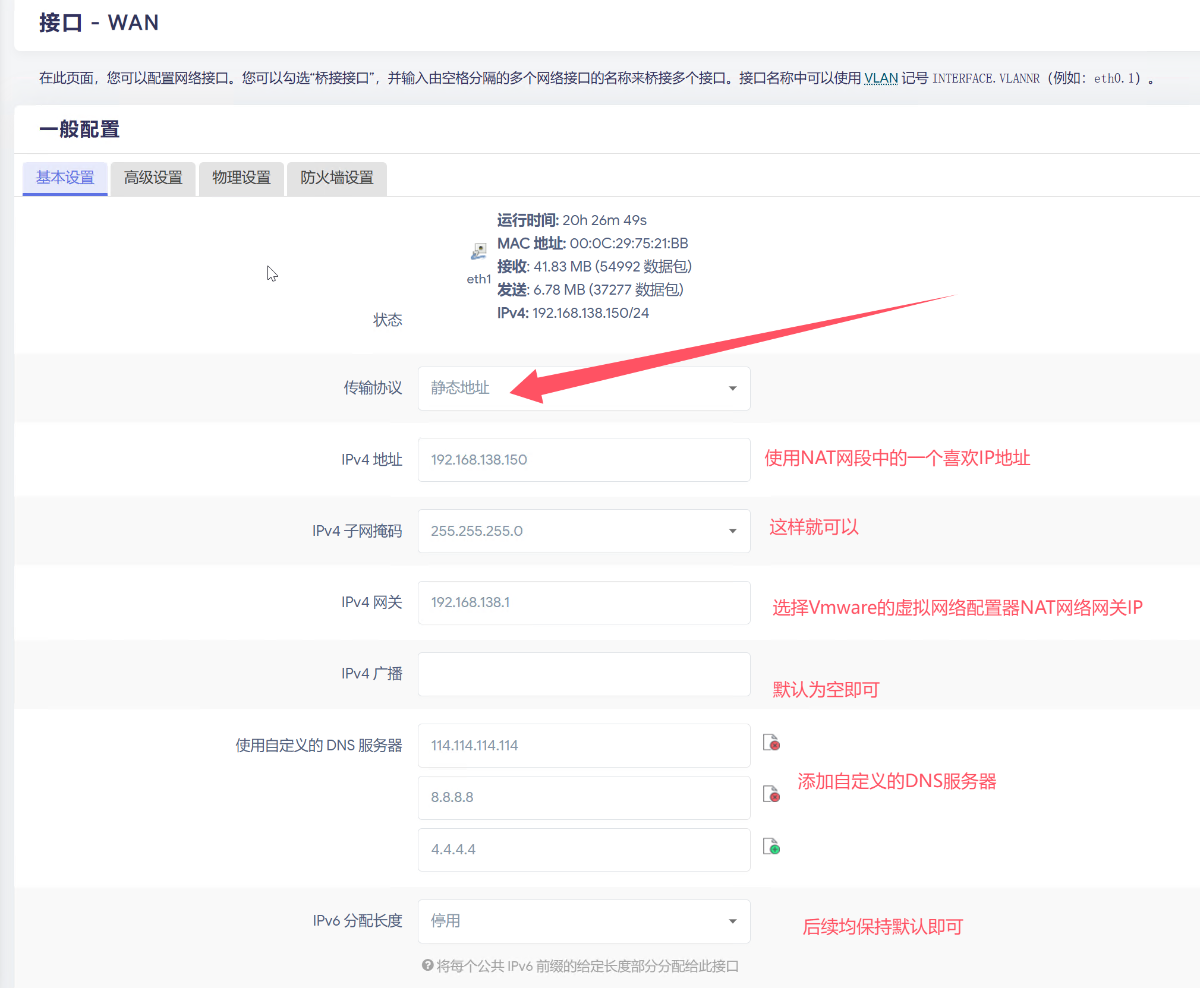This screenshot has height=988, width=1200.
Task: Switch to the 高级设置 tab
Action: [153, 178]
